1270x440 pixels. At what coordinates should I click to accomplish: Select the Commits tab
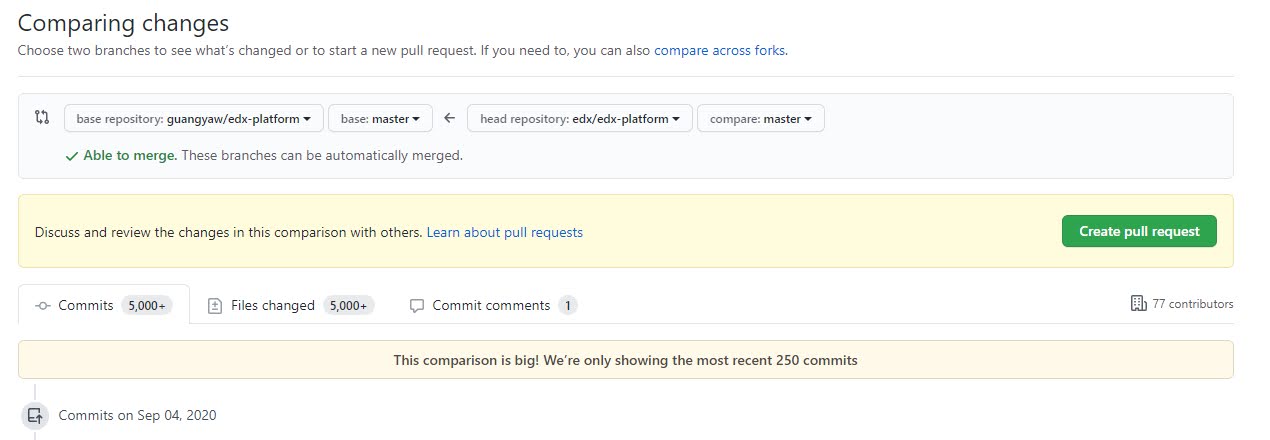point(86,306)
